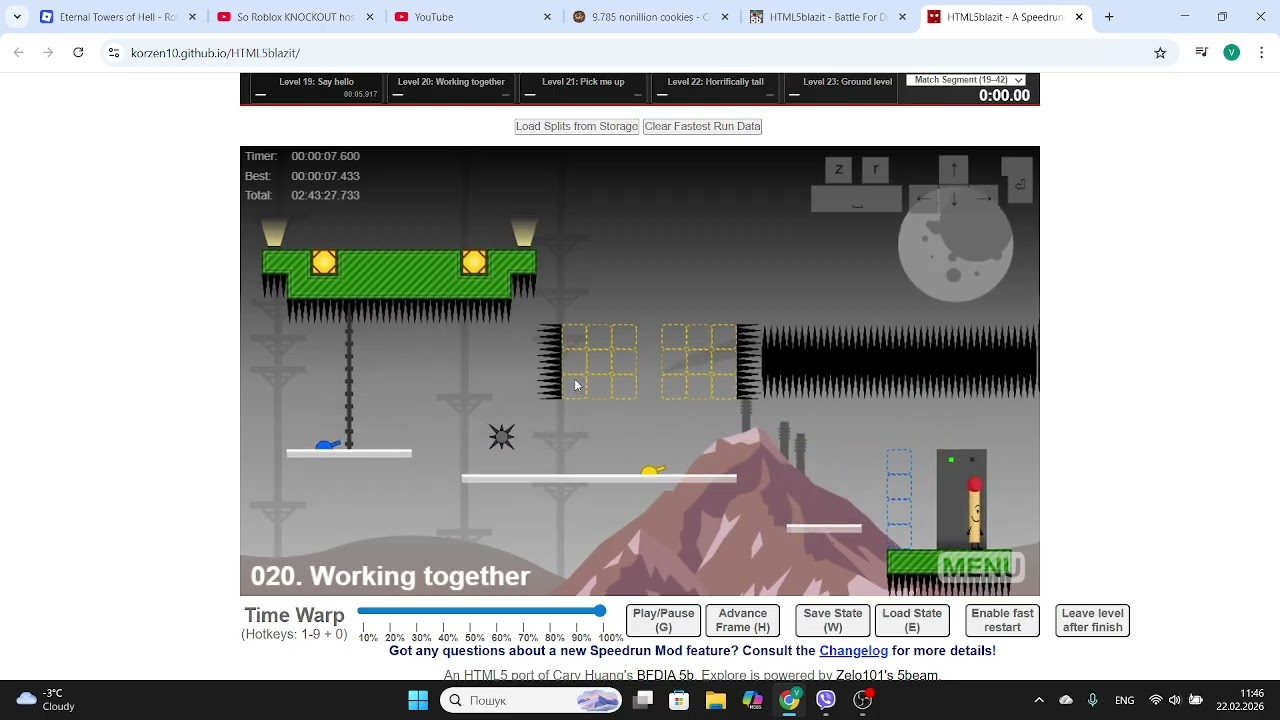Select Level 21: Pick me up split
This screenshot has height=720, width=1280.
(x=583, y=88)
